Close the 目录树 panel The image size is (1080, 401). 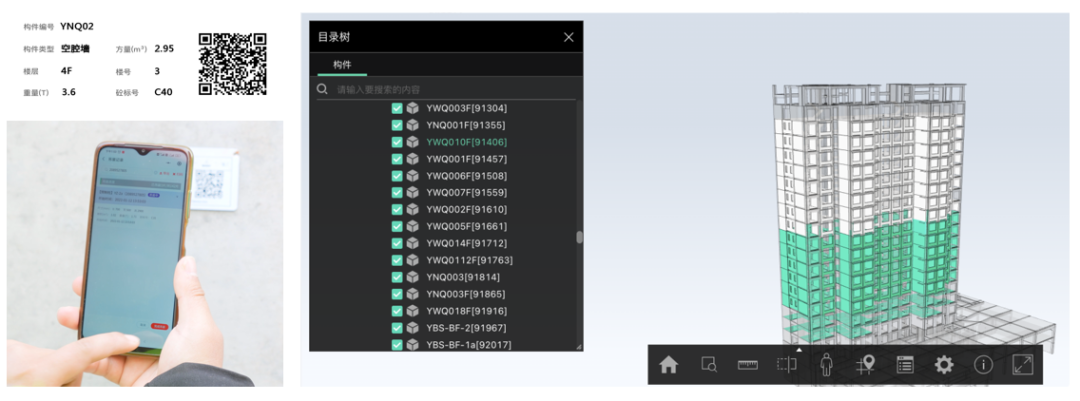pos(568,37)
